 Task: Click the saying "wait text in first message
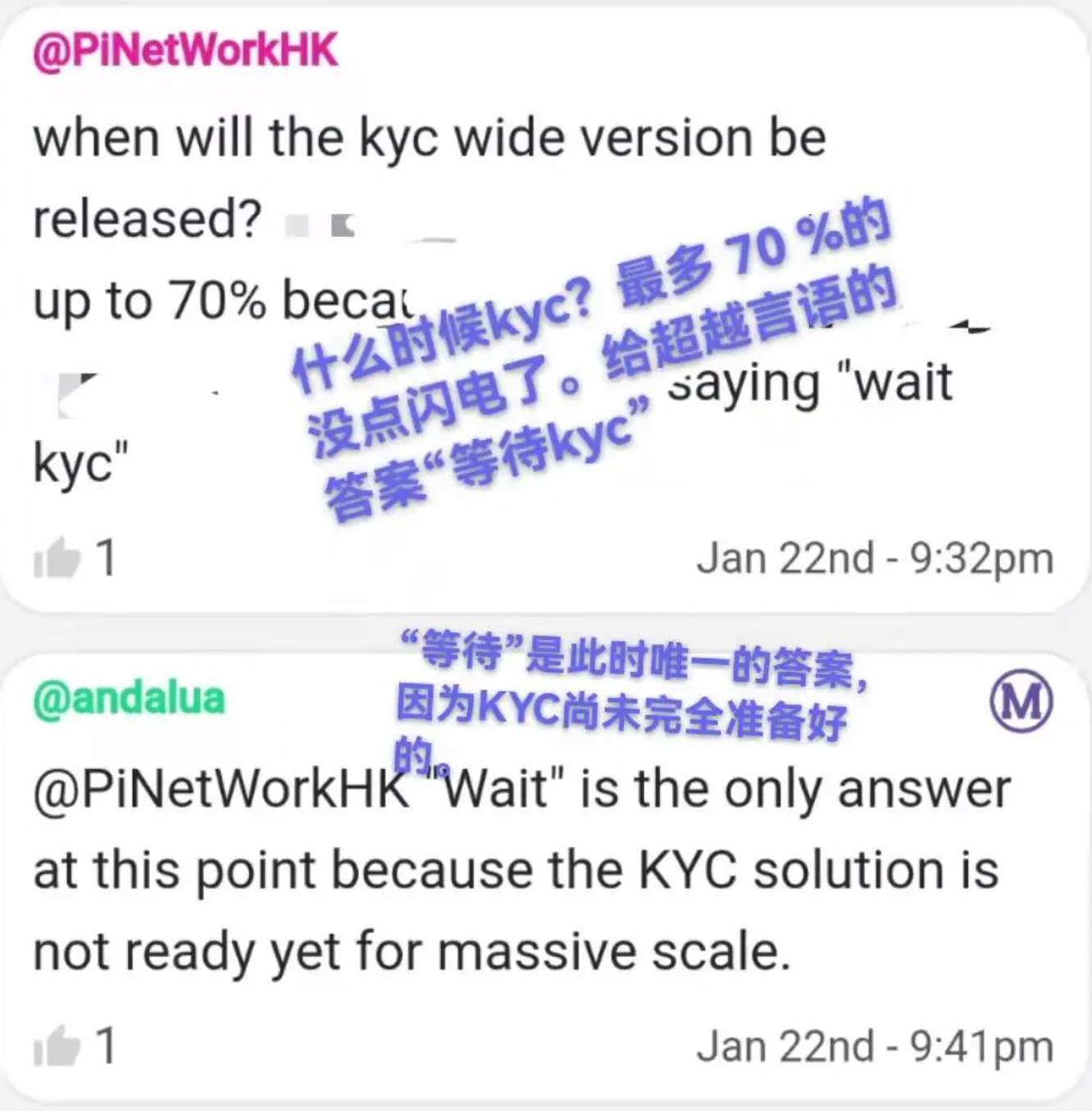pos(810,382)
